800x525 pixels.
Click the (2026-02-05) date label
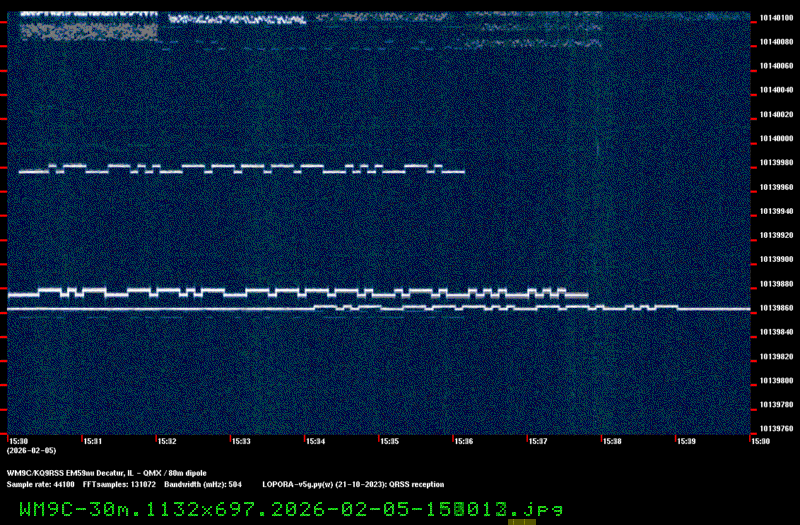coord(31,451)
